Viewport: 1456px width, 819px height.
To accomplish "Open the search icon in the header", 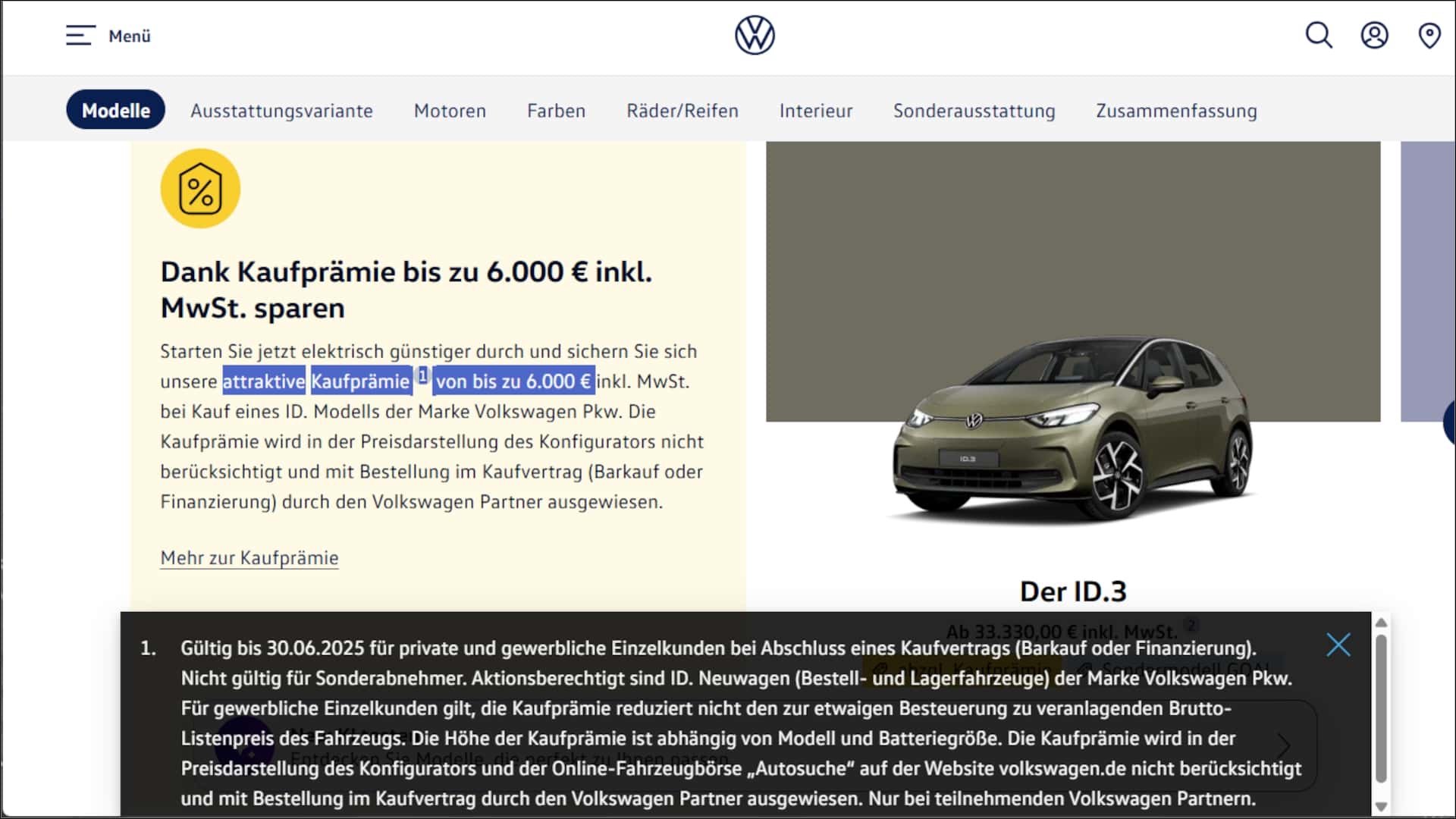I will [1318, 35].
